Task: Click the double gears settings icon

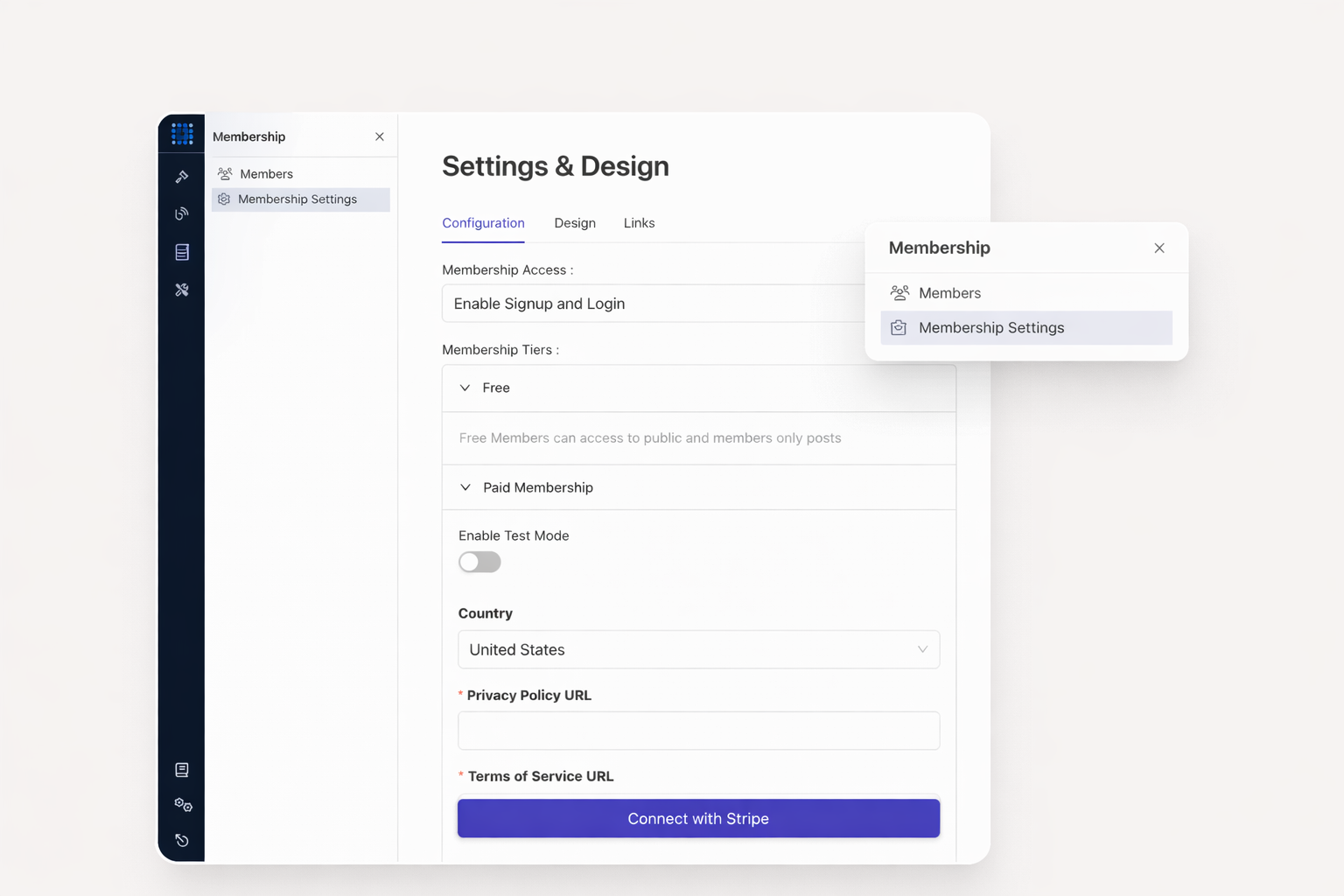Action: pos(183,805)
